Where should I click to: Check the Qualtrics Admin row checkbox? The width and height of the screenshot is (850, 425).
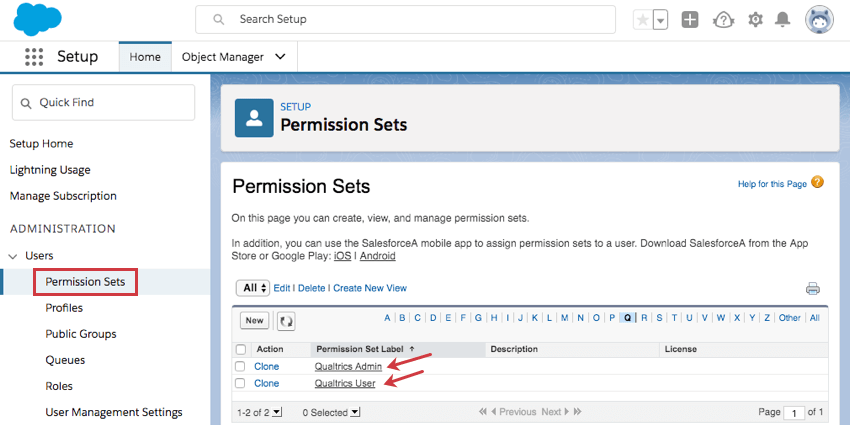[240, 366]
